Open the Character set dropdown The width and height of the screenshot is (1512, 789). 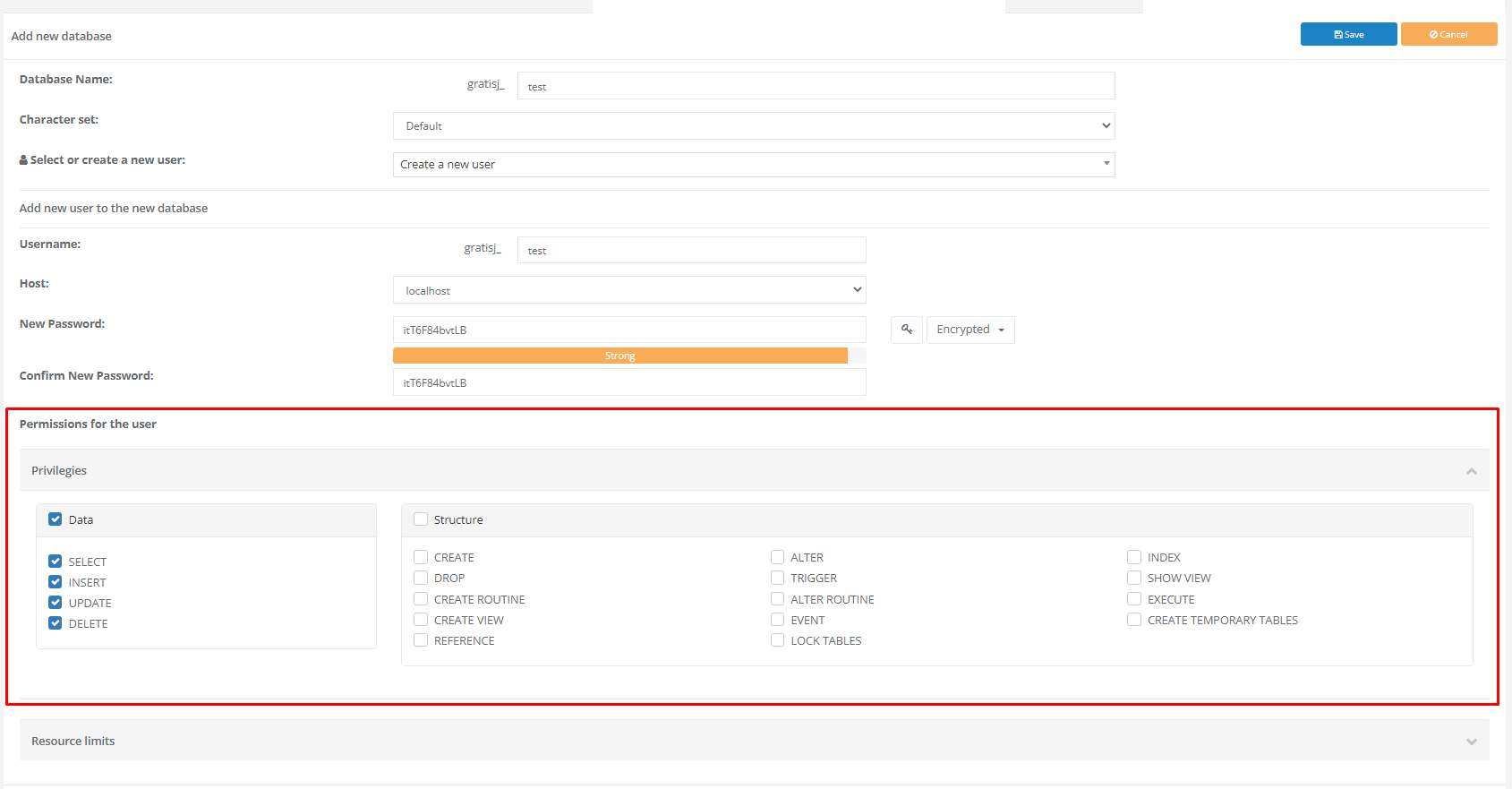pyautogui.click(x=754, y=125)
